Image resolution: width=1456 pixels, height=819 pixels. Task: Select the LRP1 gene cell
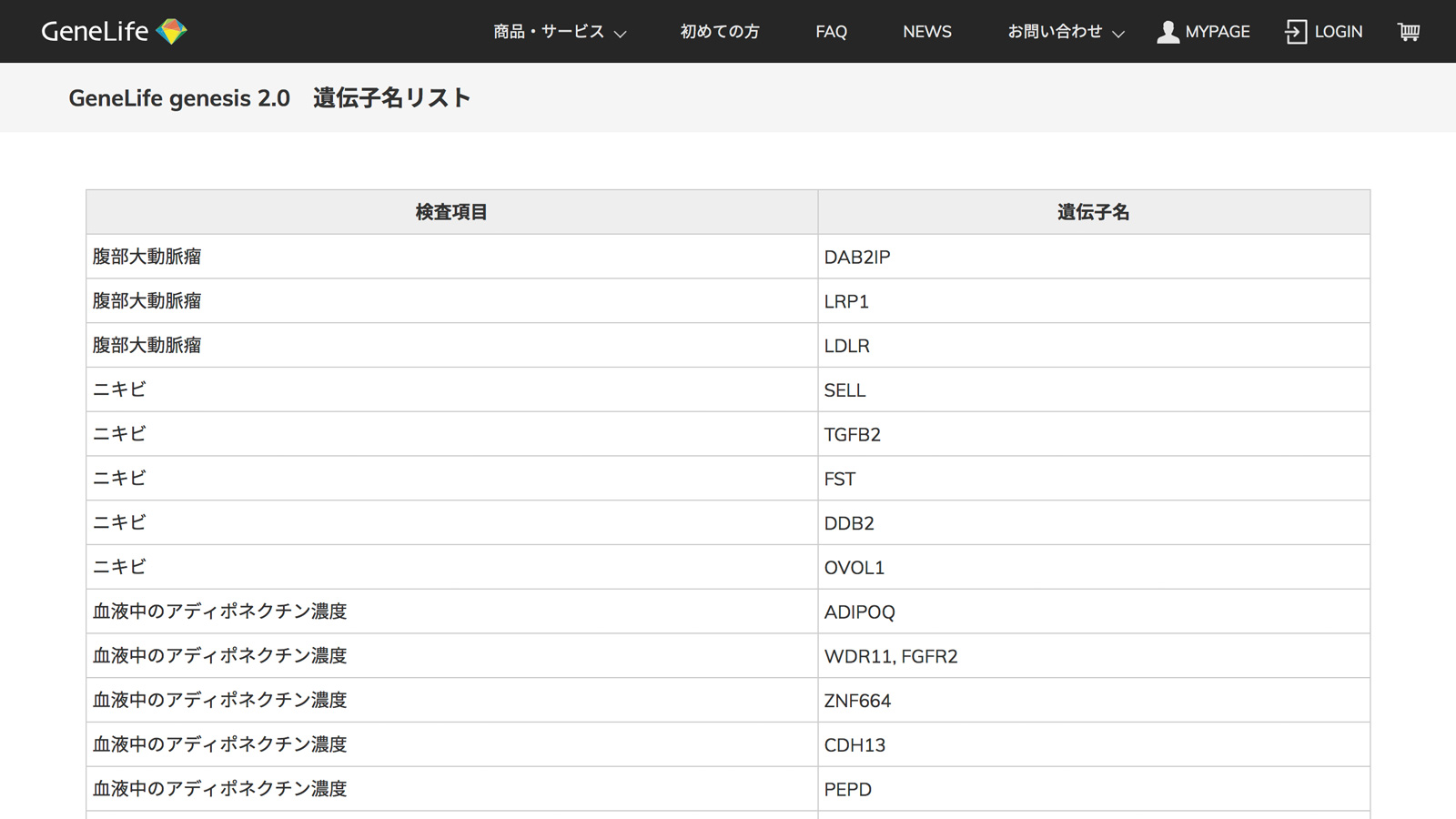[1094, 301]
